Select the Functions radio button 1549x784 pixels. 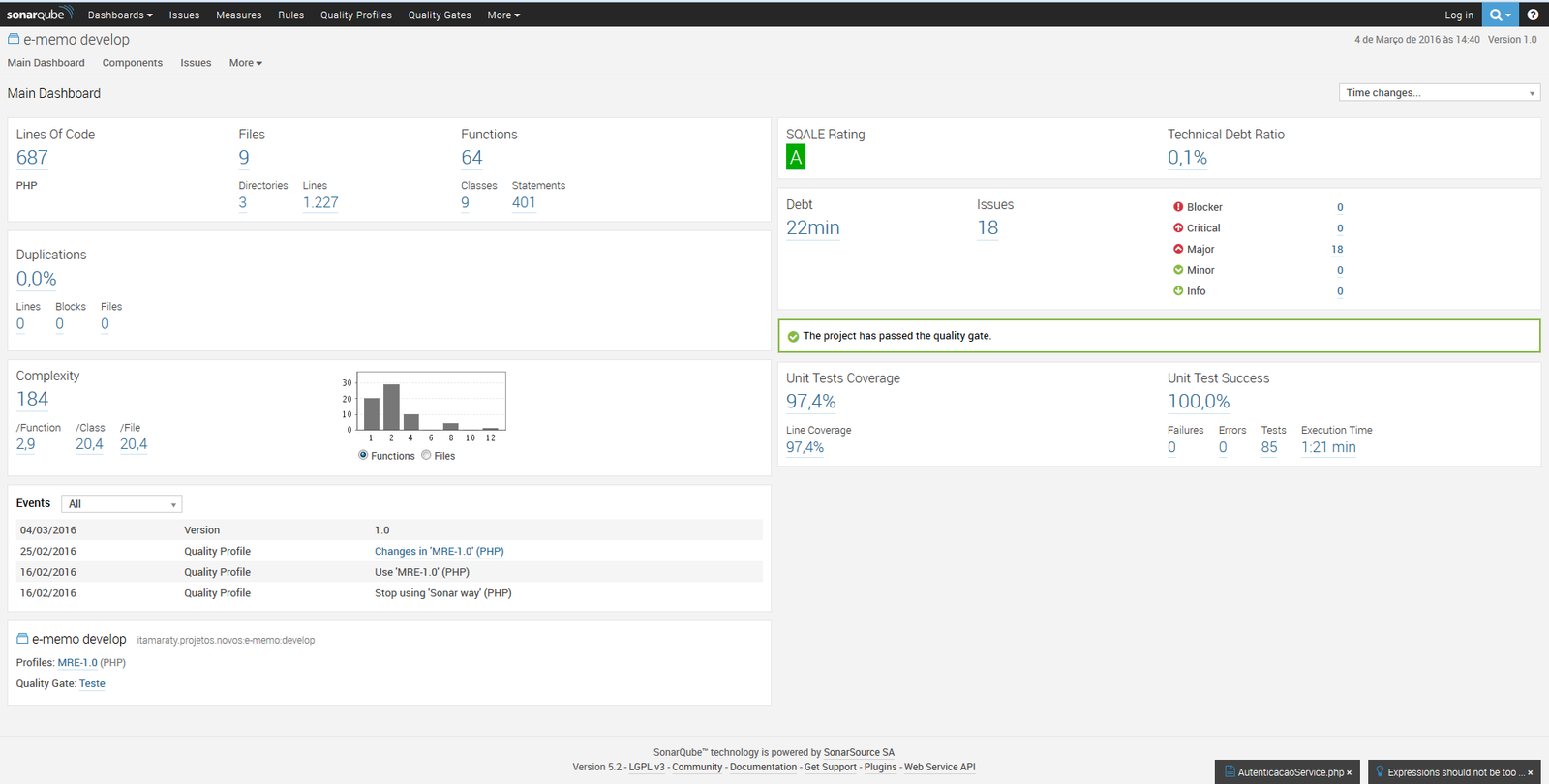(x=363, y=455)
